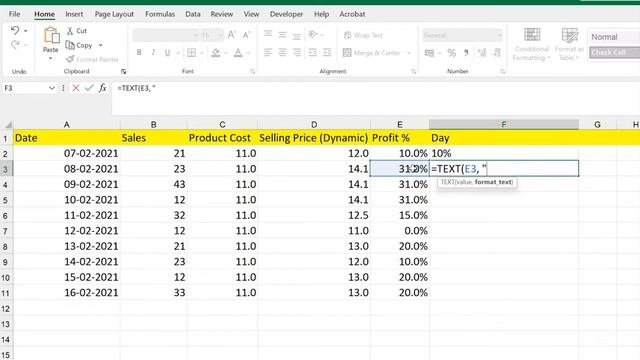Click the Accounting Number Format icon
The width and height of the screenshot is (640, 360).
click(429, 53)
